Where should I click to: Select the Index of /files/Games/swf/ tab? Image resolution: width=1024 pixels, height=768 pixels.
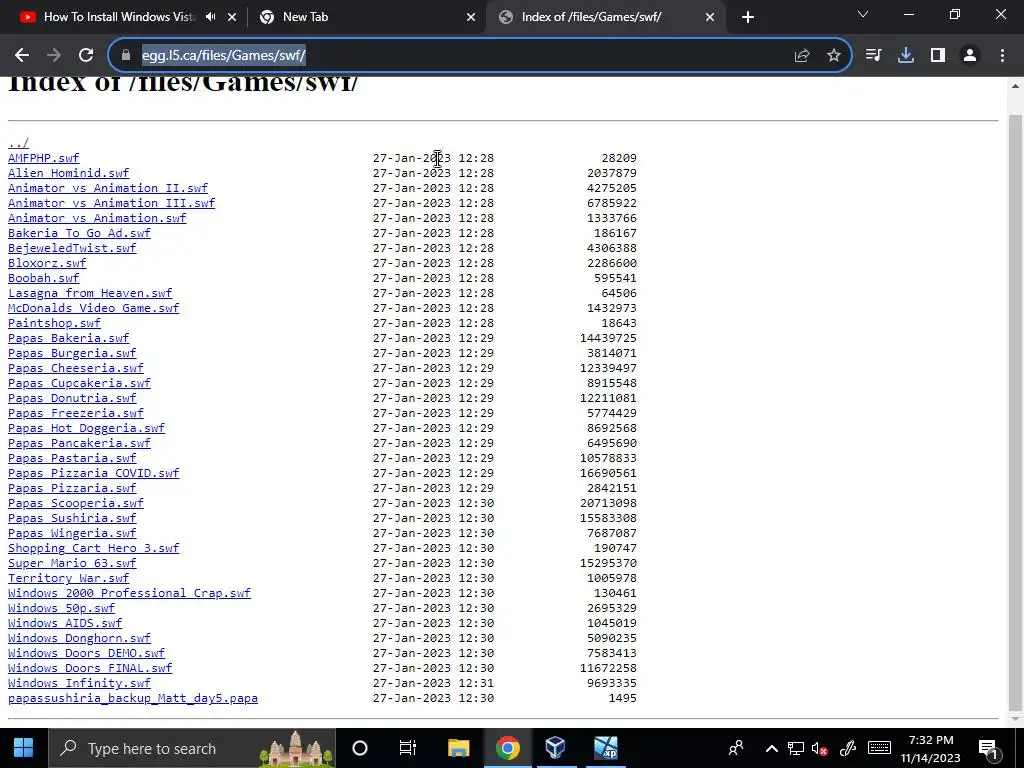point(591,17)
